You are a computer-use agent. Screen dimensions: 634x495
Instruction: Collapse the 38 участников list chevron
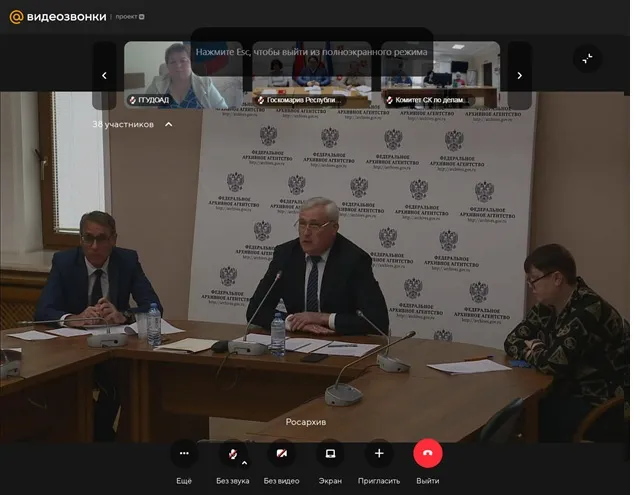(x=169, y=125)
